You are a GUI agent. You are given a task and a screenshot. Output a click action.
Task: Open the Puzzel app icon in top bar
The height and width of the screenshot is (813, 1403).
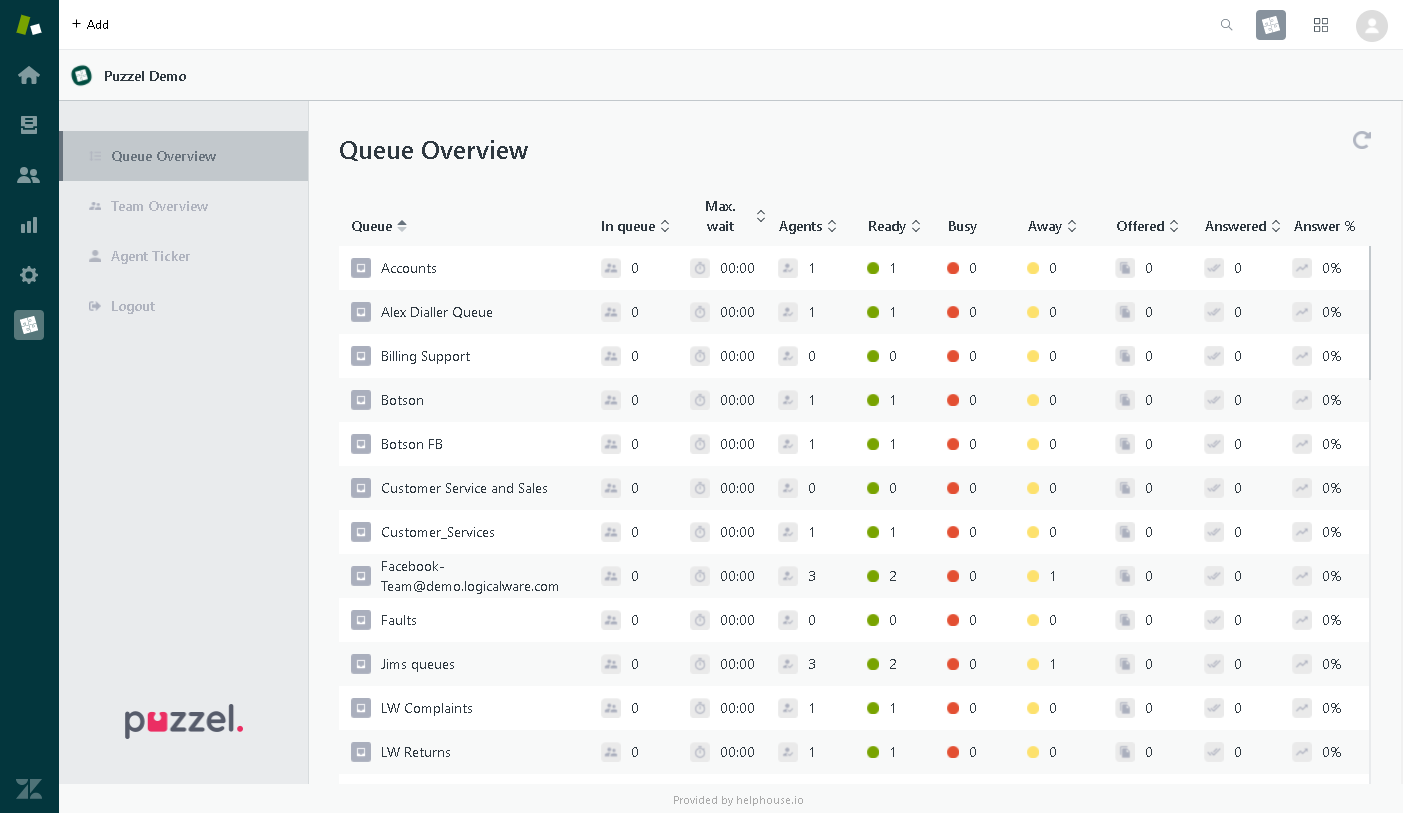point(1271,25)
